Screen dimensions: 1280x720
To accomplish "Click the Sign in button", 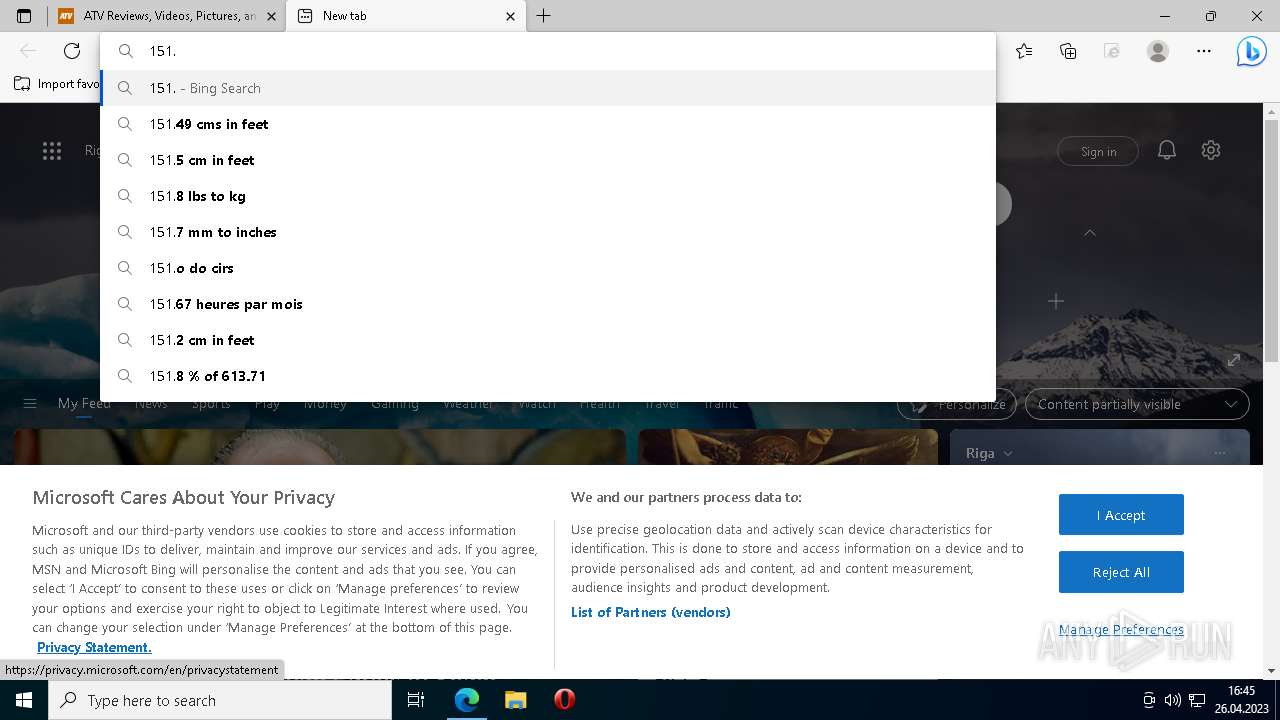I will (x=1098, y=151).
